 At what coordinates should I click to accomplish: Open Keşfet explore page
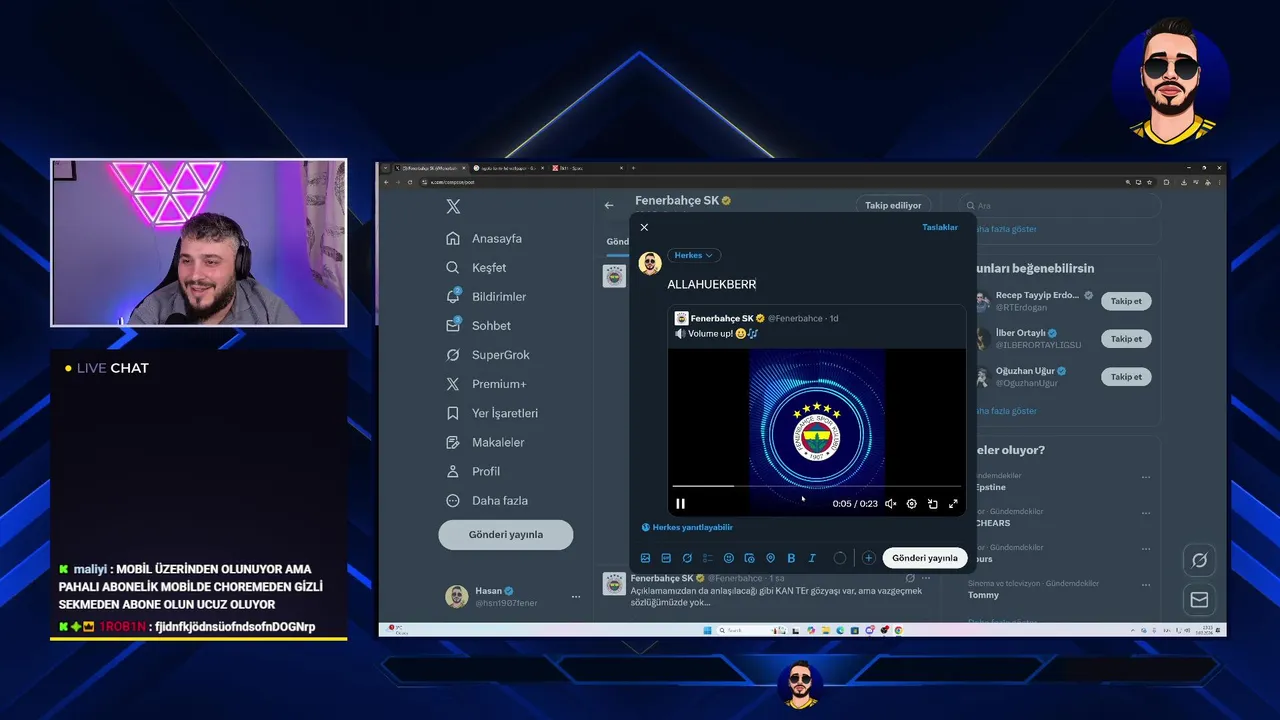click(x=477, y=268)
